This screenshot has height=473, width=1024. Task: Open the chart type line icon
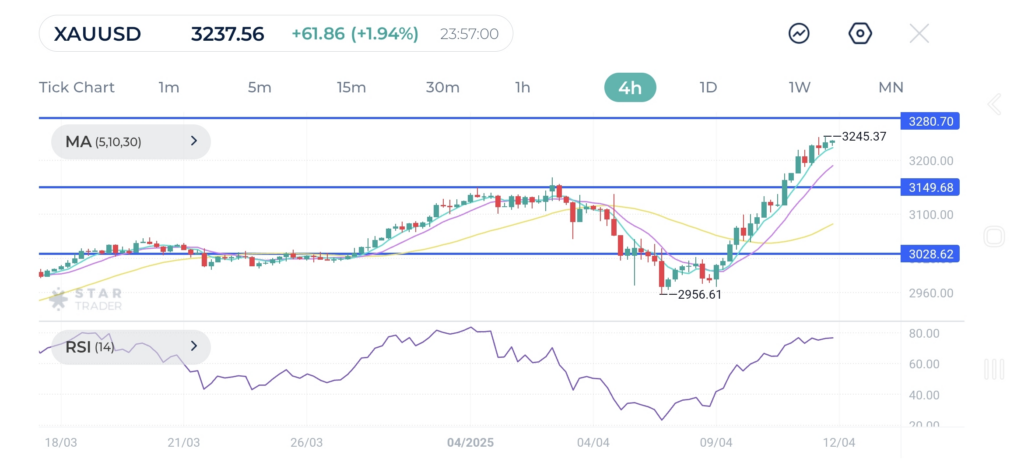click(x=799, y=34)
